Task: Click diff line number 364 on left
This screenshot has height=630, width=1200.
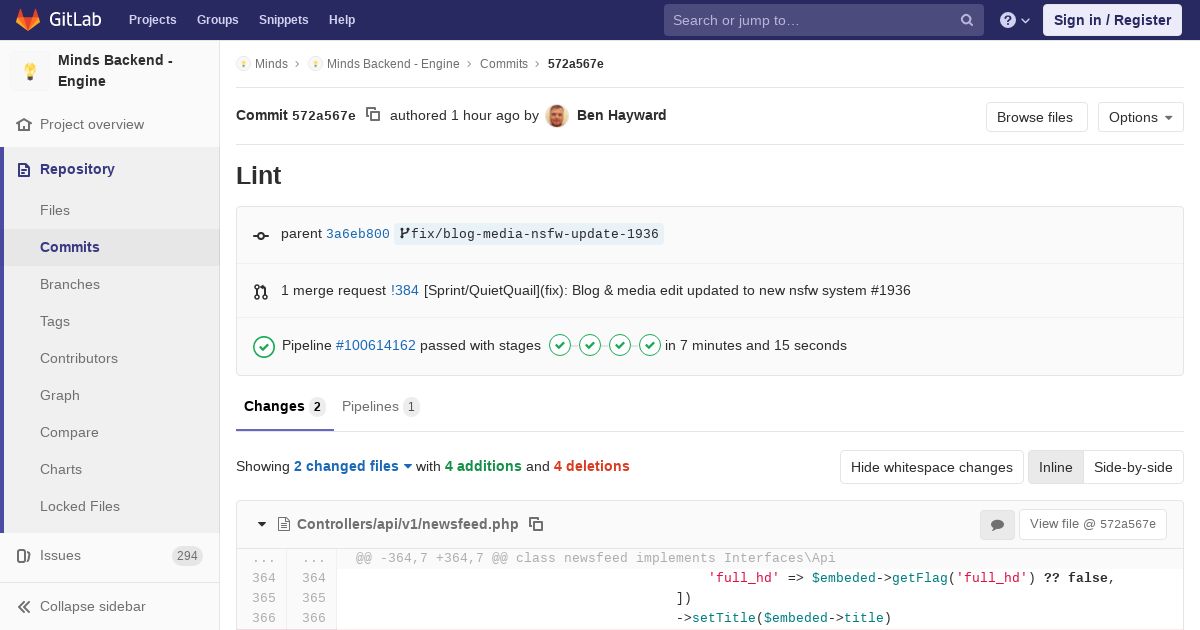Action: click(x=264, y=578)
